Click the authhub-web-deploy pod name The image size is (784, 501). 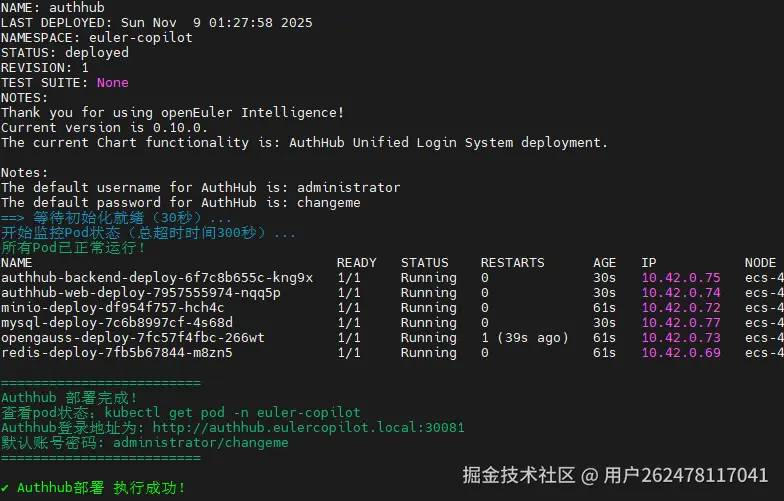pos(141,293)
